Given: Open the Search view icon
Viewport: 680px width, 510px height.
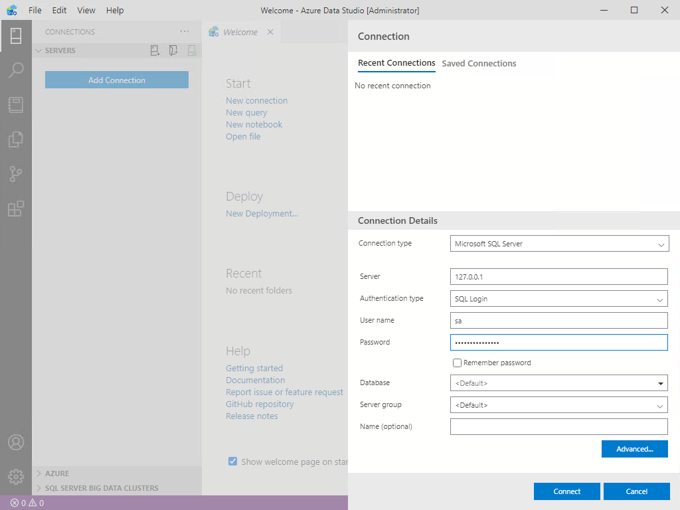Looking at the screenshot, I should point(15,71).
